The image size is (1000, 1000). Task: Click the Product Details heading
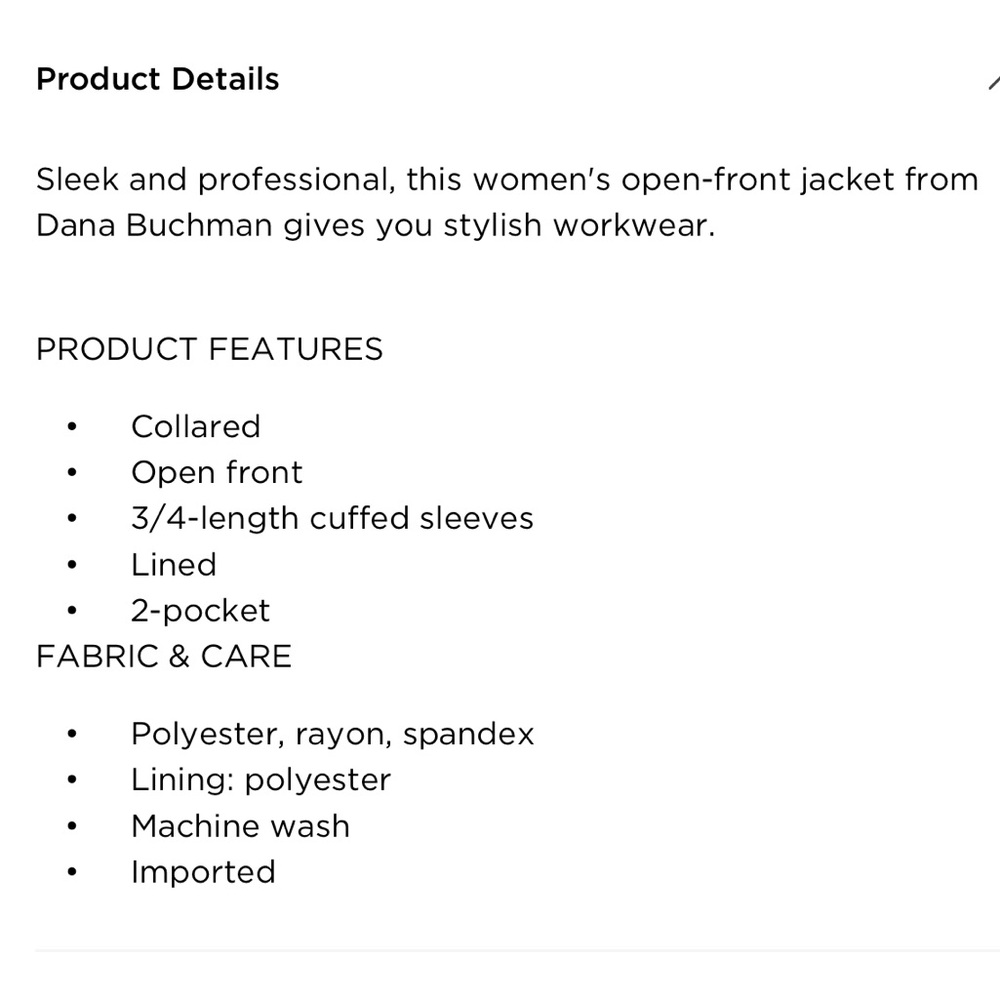pyautogui.click(x=158, y=79)
